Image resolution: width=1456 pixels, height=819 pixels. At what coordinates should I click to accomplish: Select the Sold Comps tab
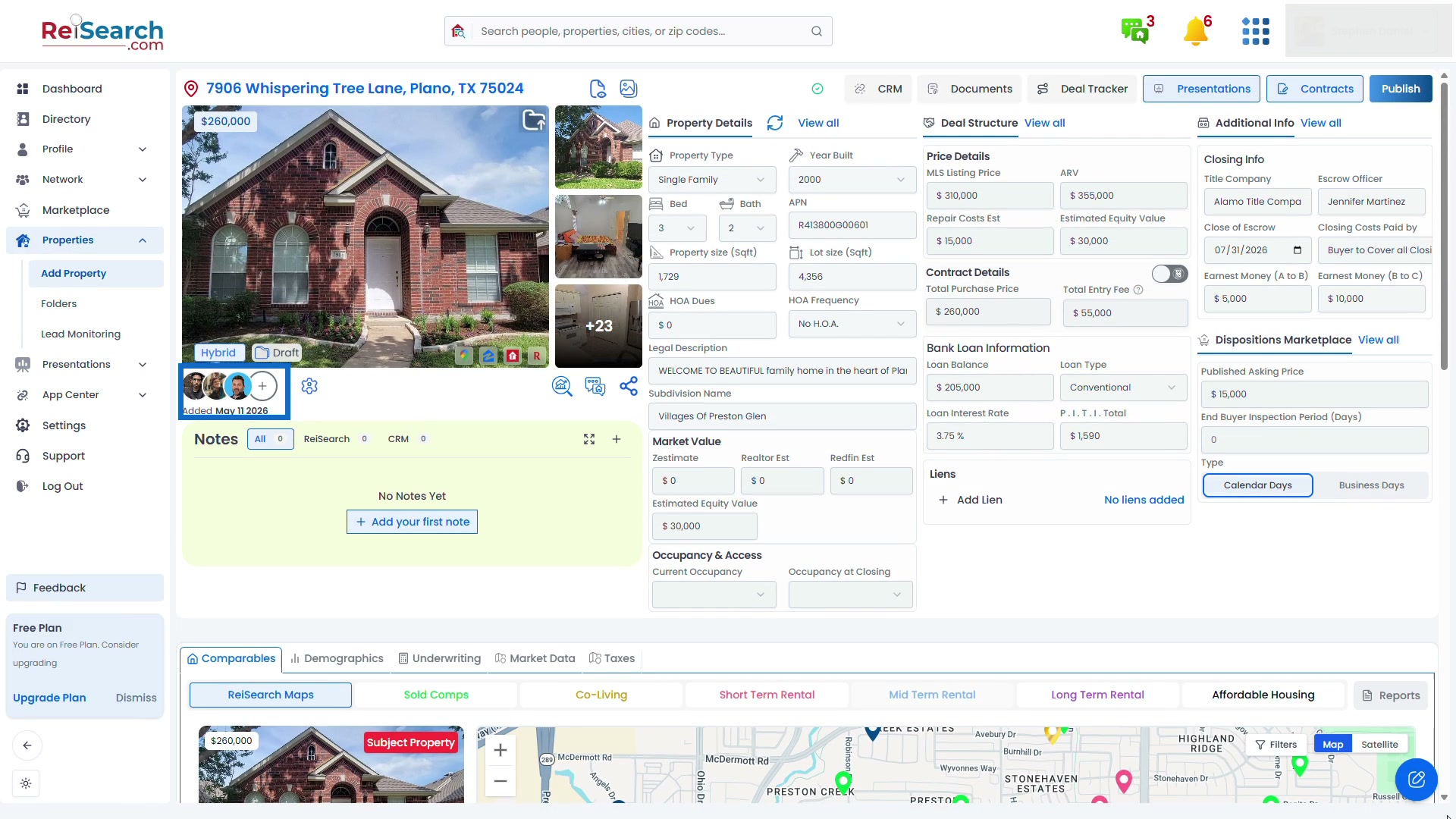click(436, 695)
